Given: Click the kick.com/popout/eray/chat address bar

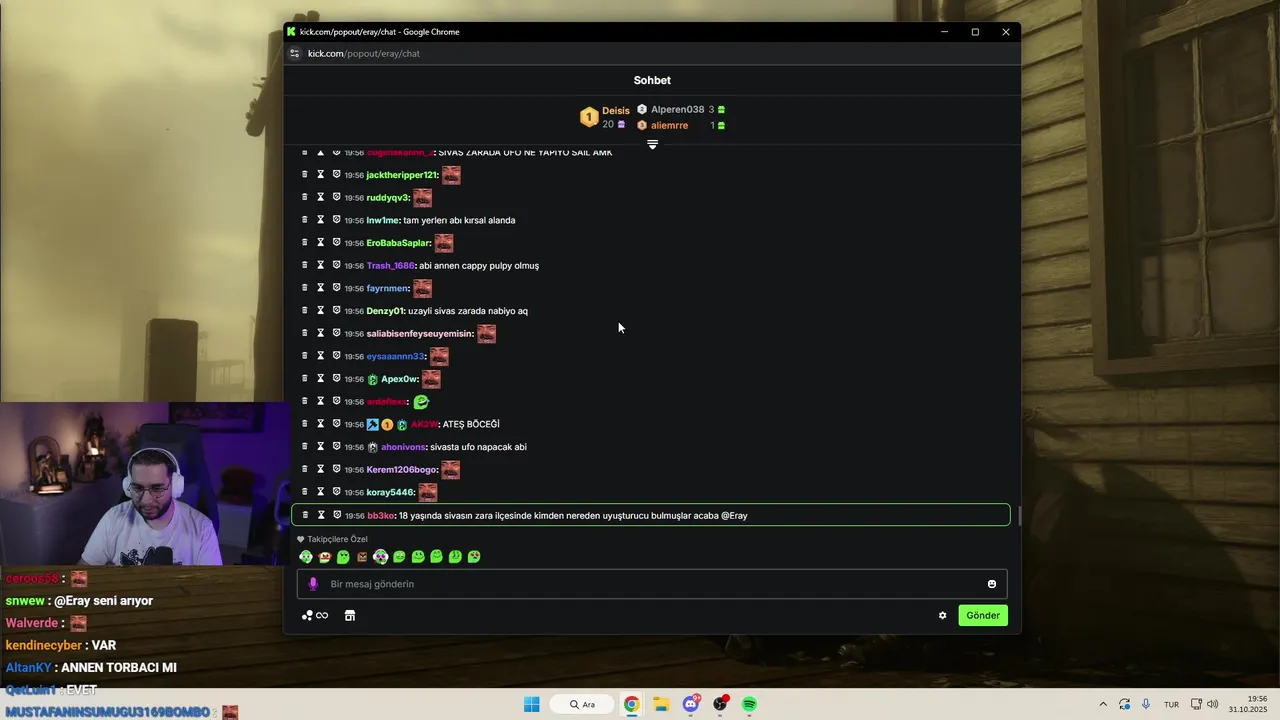Looking at the screenshot, I should [x=364, y=53].
